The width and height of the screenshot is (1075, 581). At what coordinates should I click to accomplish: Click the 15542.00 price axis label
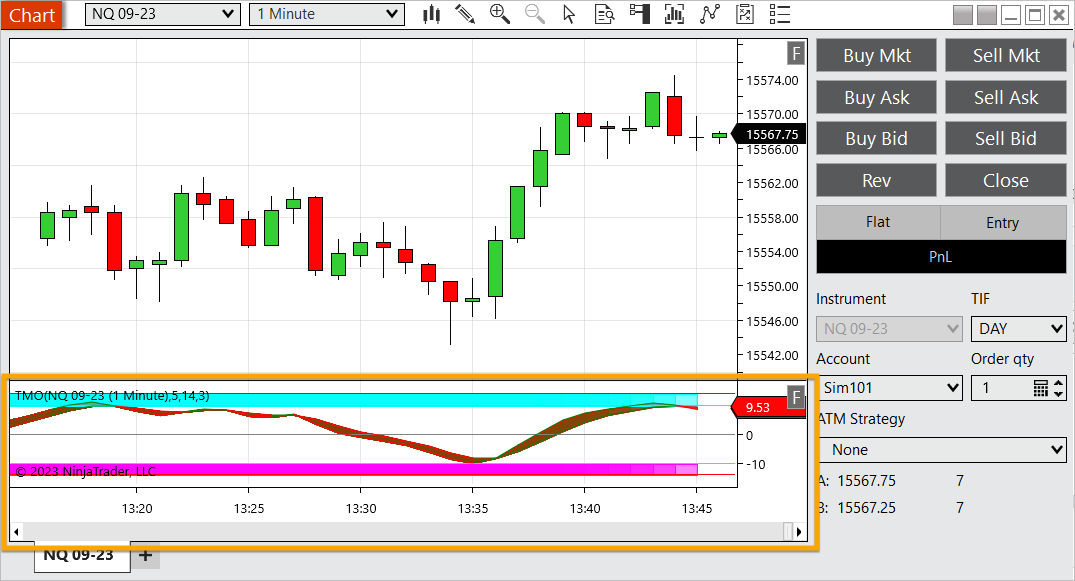point(772,355)
